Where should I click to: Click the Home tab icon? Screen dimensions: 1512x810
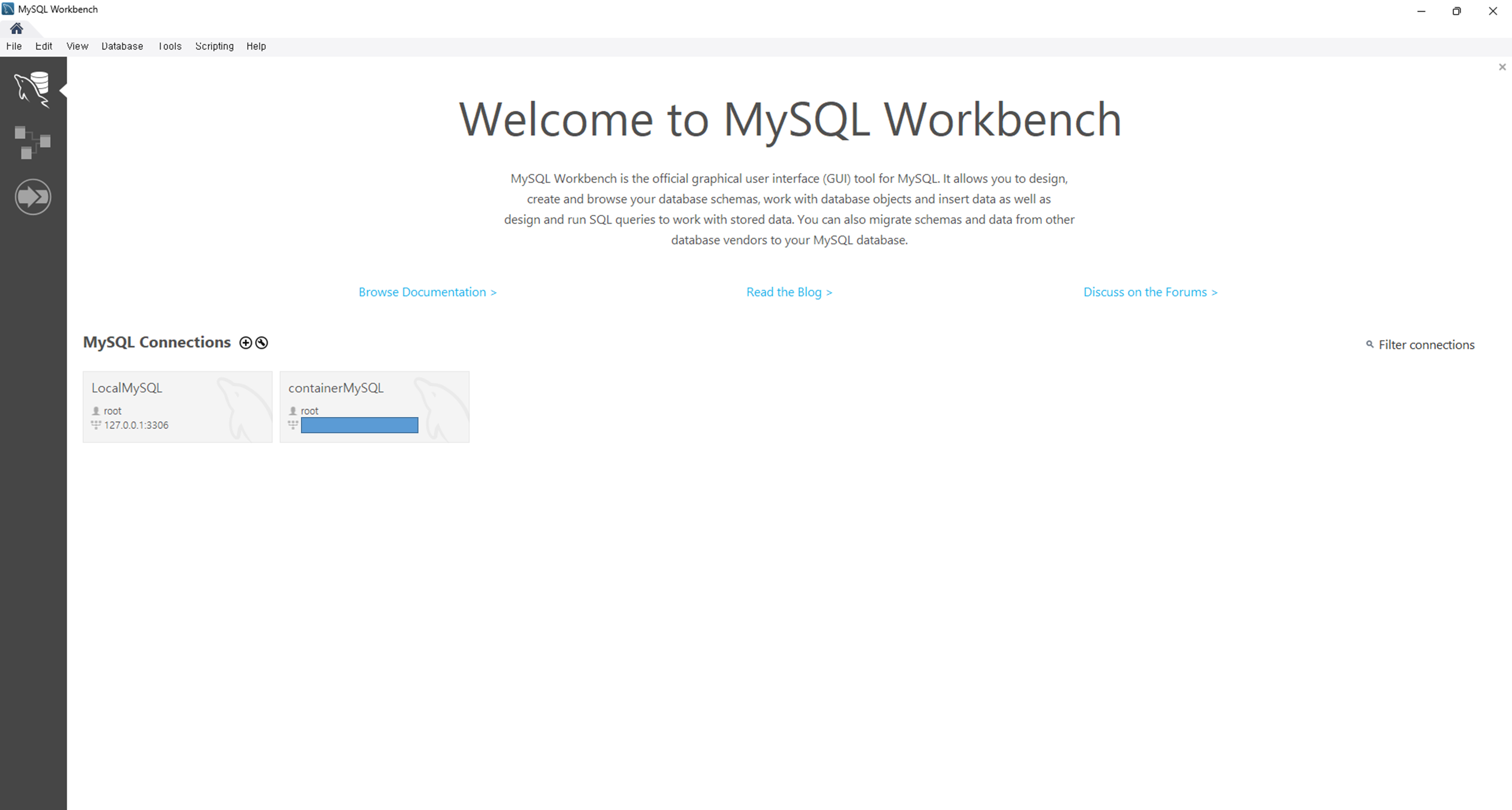coord(17,28)
